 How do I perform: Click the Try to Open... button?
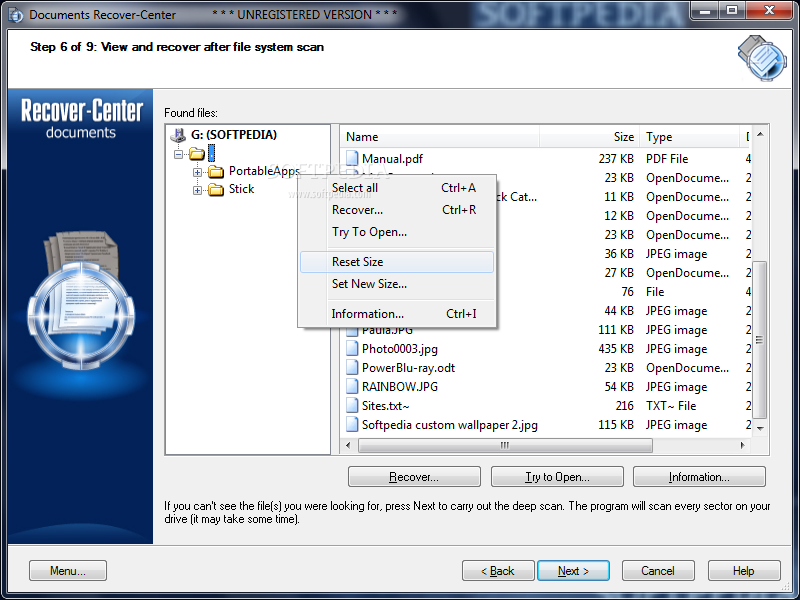[x=557, y=477]
